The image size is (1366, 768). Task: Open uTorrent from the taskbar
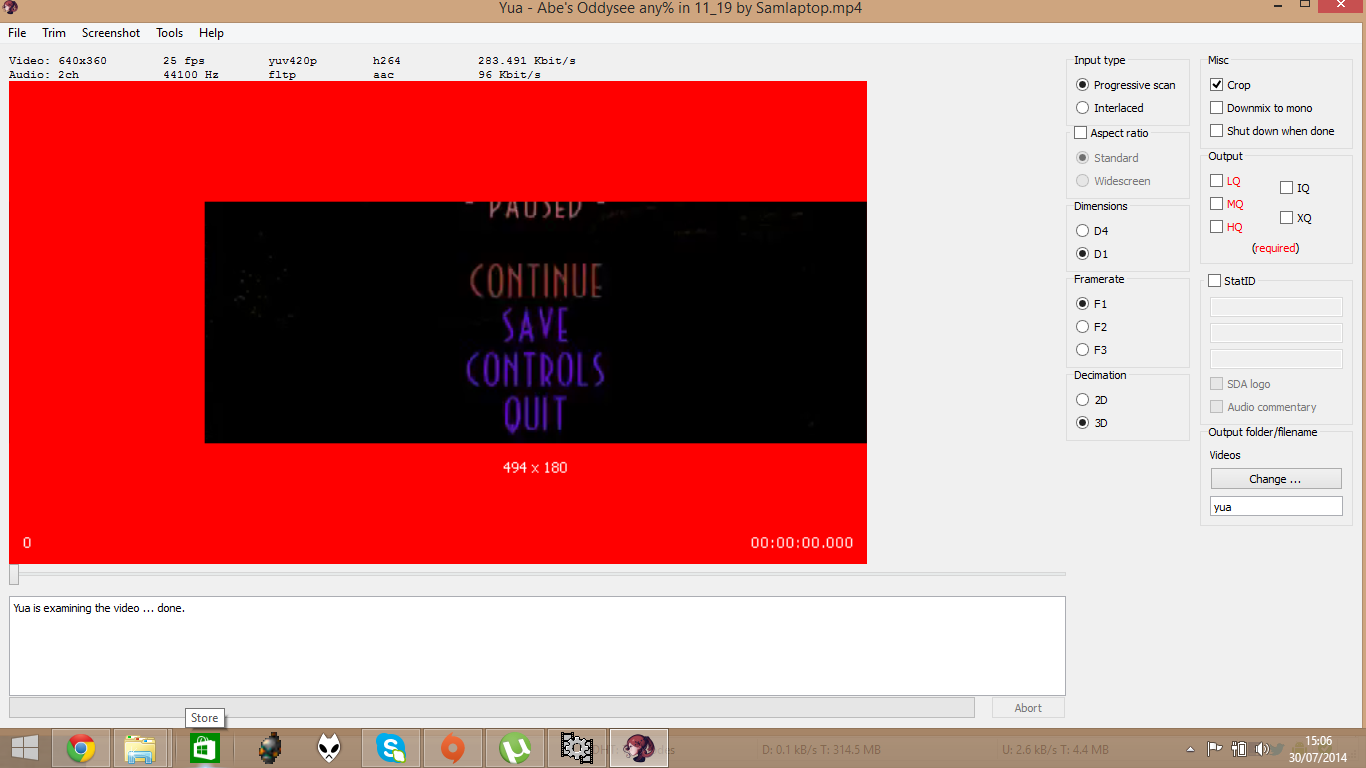click(515, 748)
